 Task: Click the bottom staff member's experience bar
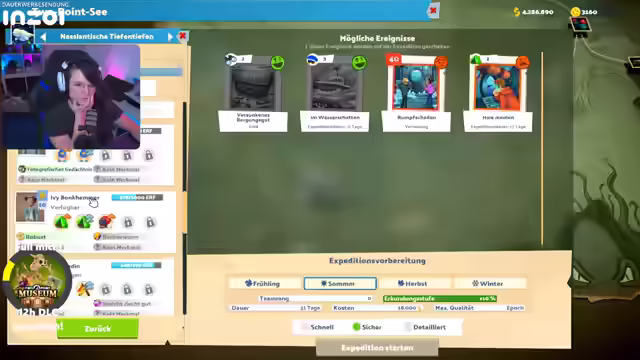click(136, 265)
